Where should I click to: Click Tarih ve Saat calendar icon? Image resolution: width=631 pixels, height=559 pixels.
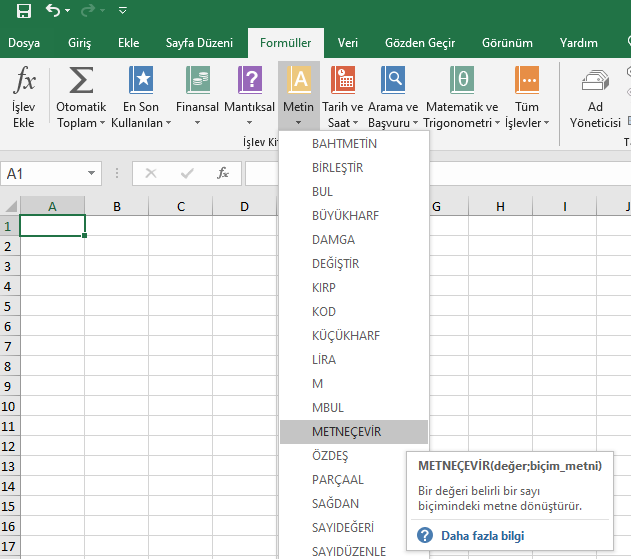(x=343, y=81)
